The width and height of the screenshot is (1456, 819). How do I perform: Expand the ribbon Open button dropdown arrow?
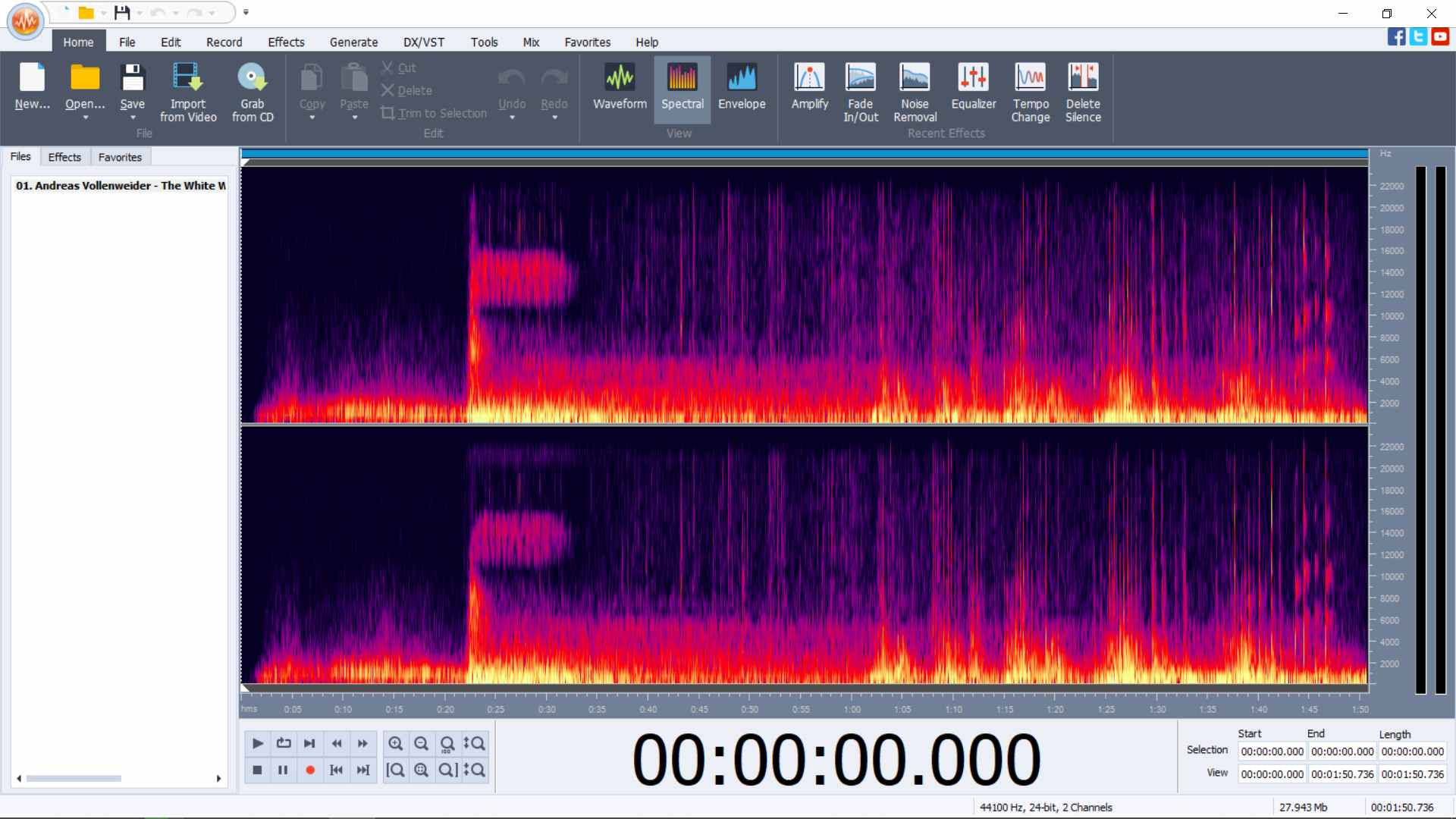tap(85, 118)
